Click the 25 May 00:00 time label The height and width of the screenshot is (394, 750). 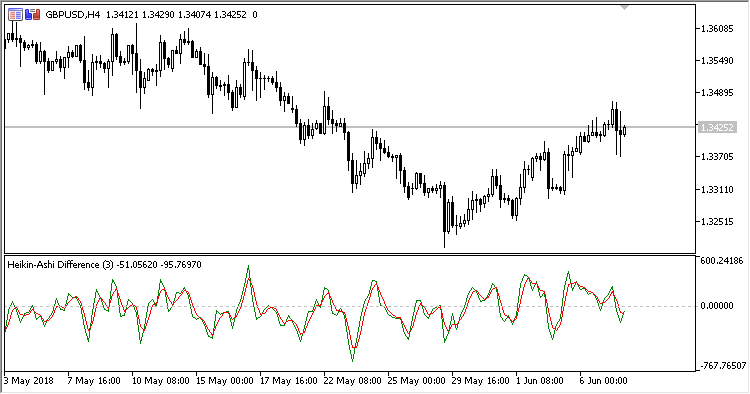coord(417,381)
